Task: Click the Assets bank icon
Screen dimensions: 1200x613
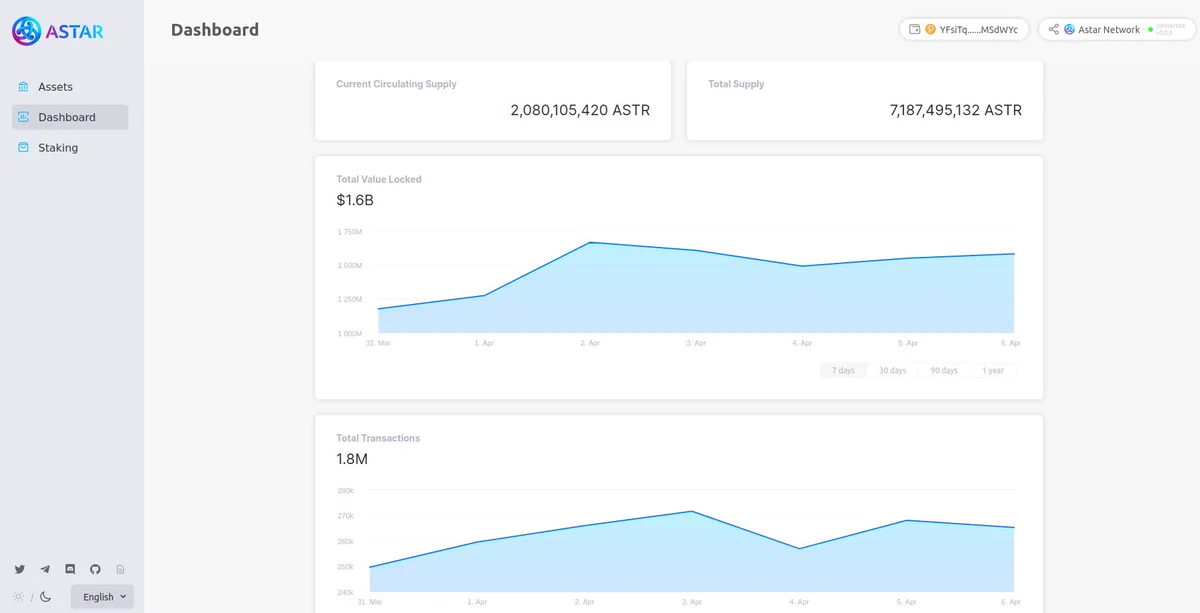Action: [24, 87]
